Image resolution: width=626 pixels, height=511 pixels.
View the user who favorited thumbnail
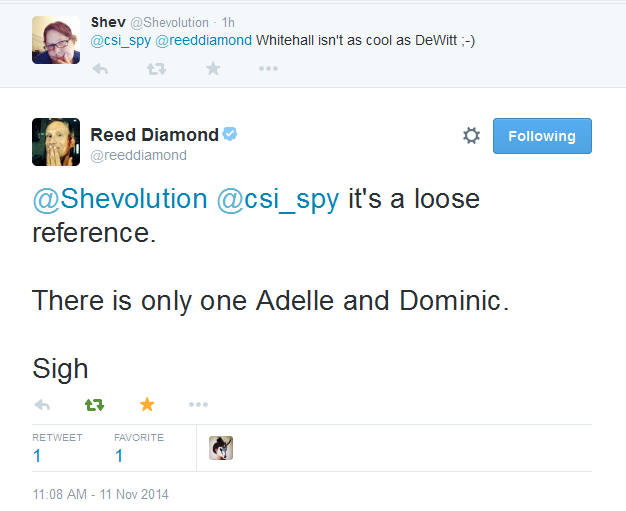[x=221, y=448]
